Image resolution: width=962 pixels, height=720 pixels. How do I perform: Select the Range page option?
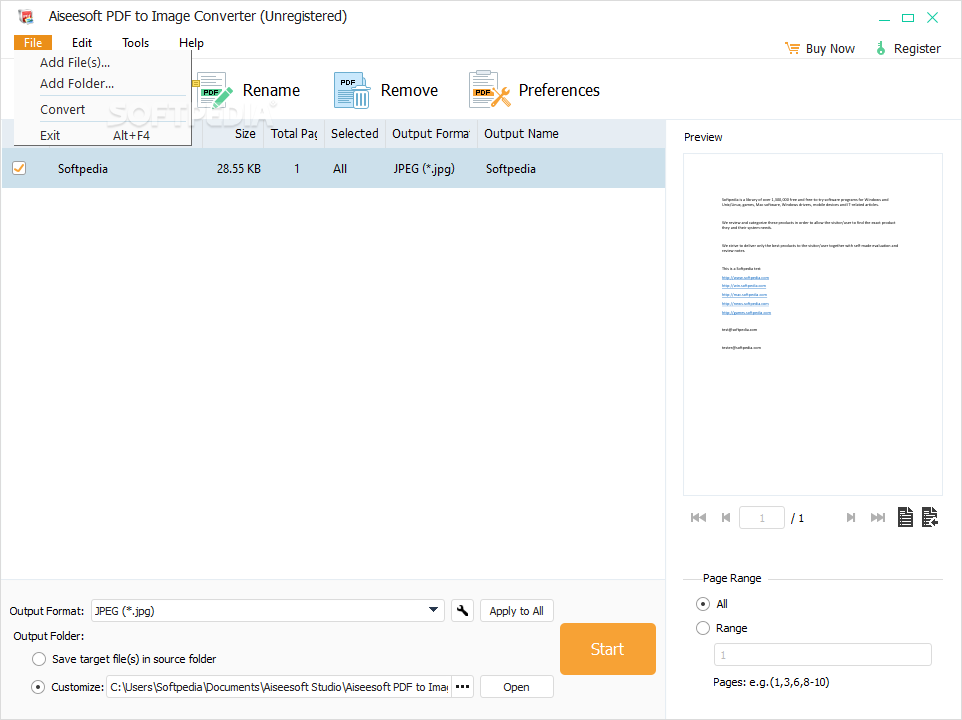pos(703,628)
